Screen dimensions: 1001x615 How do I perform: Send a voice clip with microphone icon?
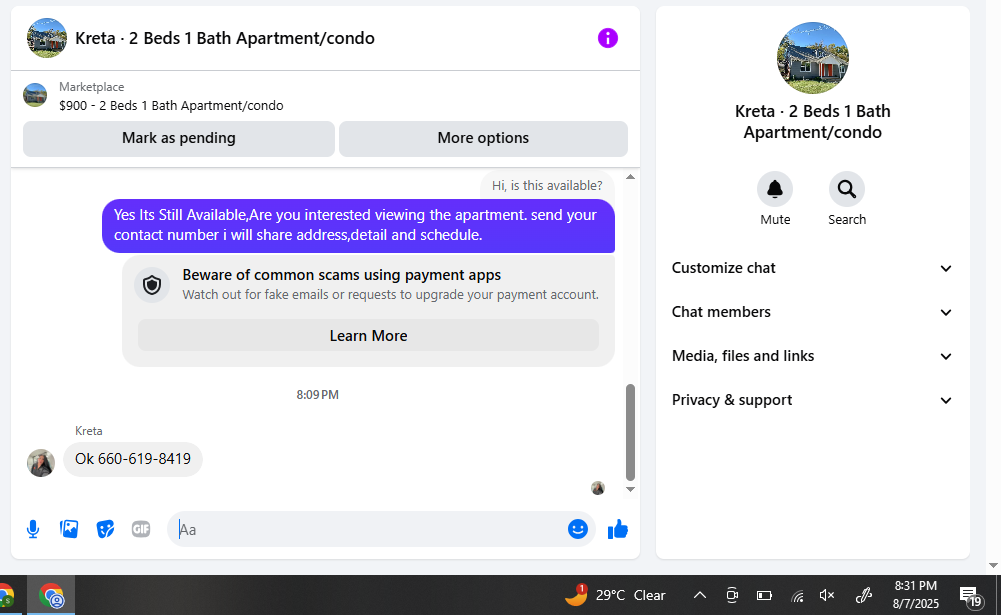(x=33, y=529)
